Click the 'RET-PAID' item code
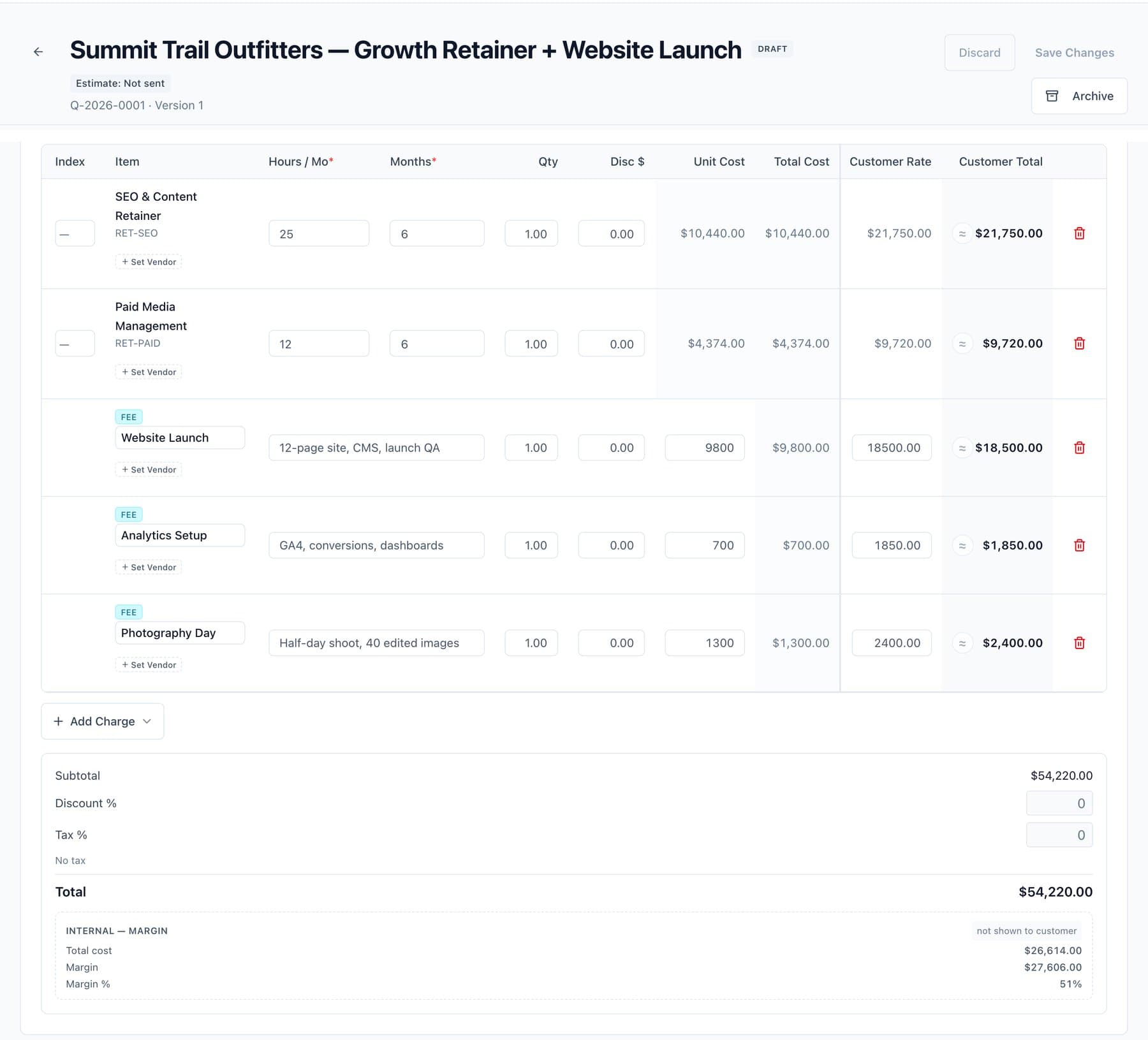 click(x=138, y=343)
